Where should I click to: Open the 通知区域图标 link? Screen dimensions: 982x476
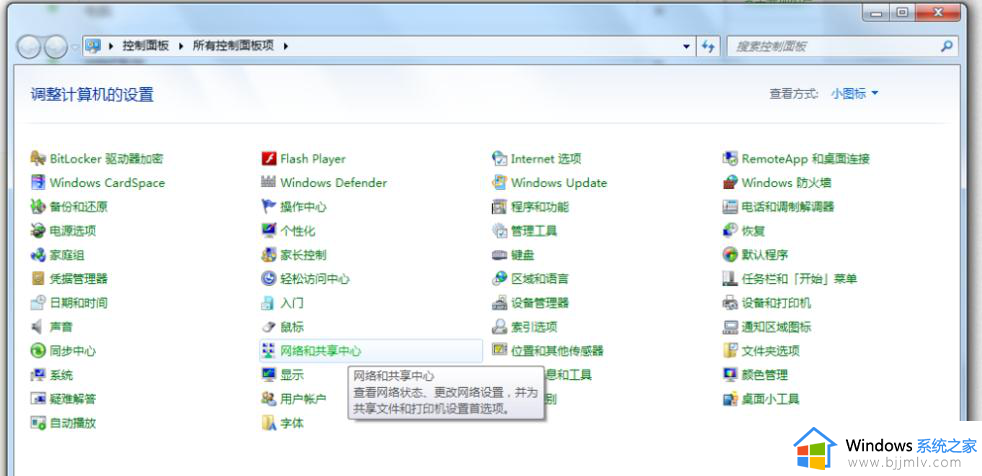(776, 327)
